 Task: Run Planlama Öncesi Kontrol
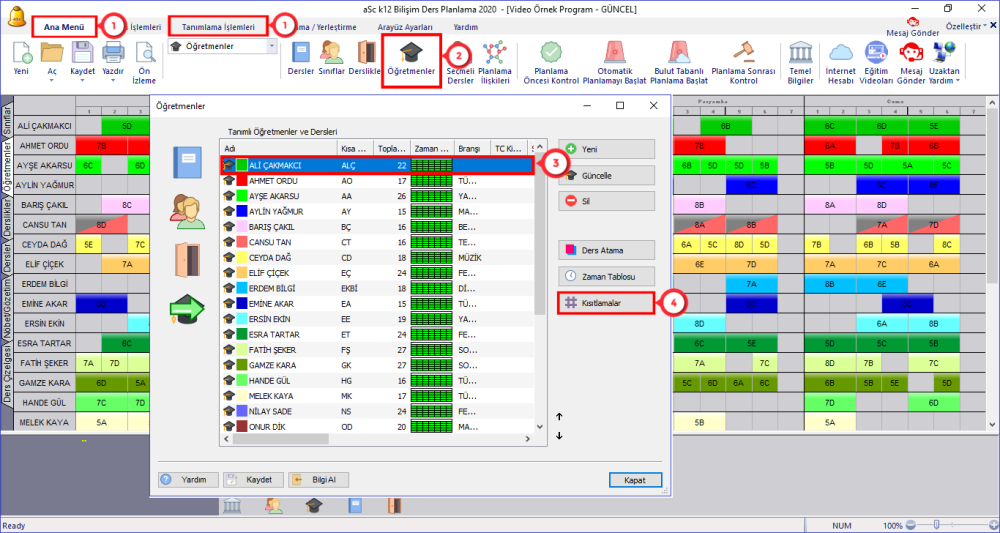coord(551,62)
